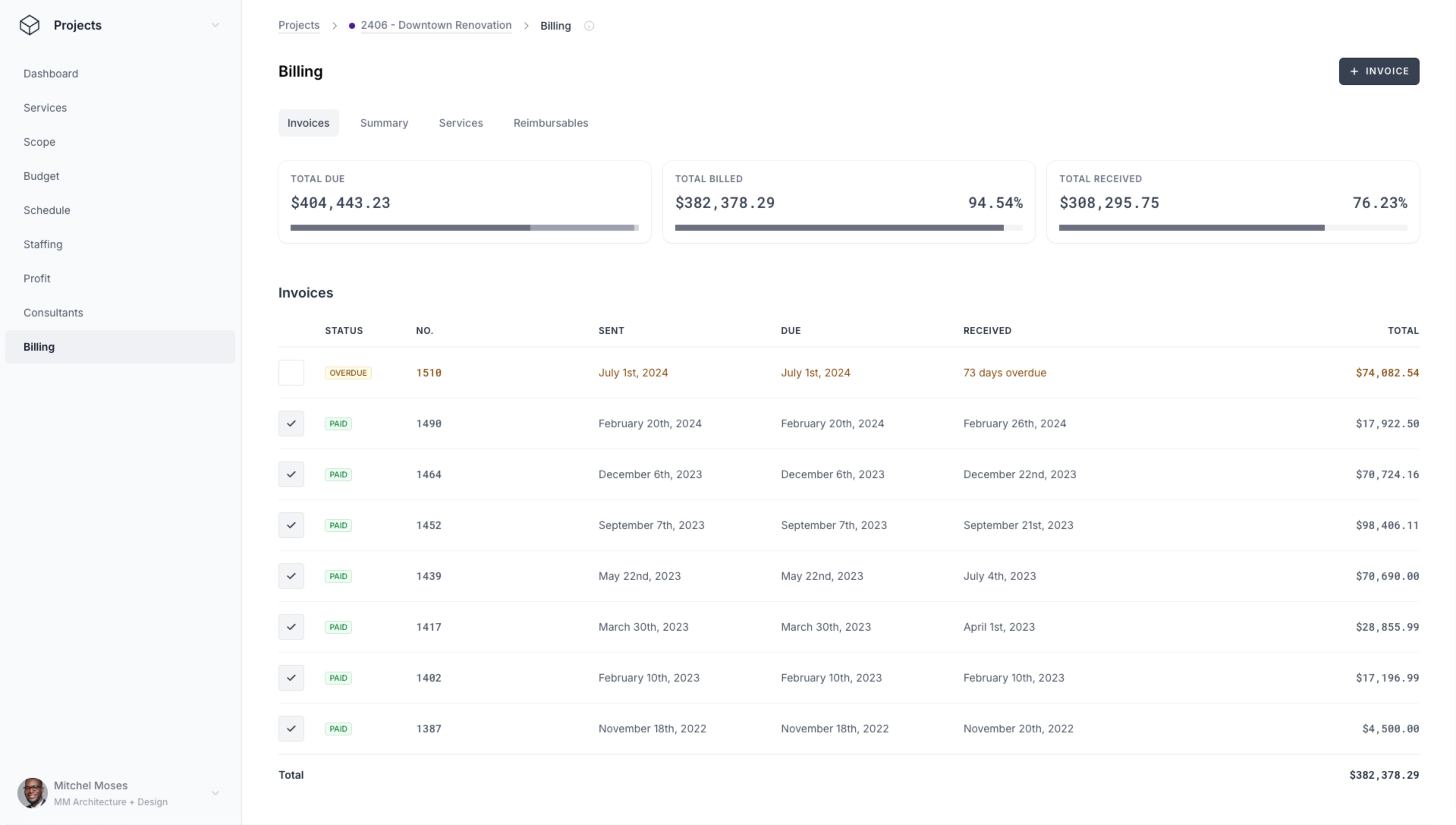
Task: Click the STATUS column header
Action: pos(344,330)
